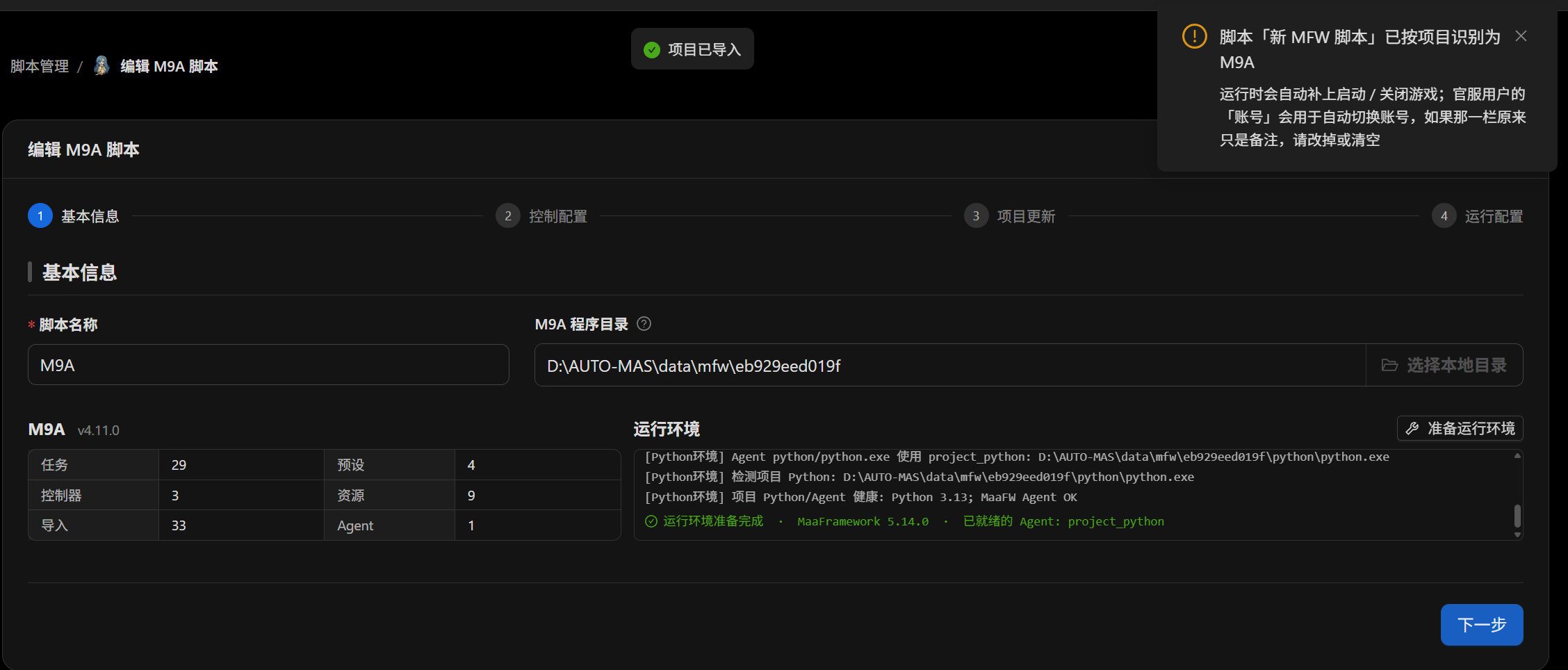Image resolution: width=1568 pixels, height=670 pixels.
Task: Click the 运行环境 section heading
Action: click(x=667, y=429)
